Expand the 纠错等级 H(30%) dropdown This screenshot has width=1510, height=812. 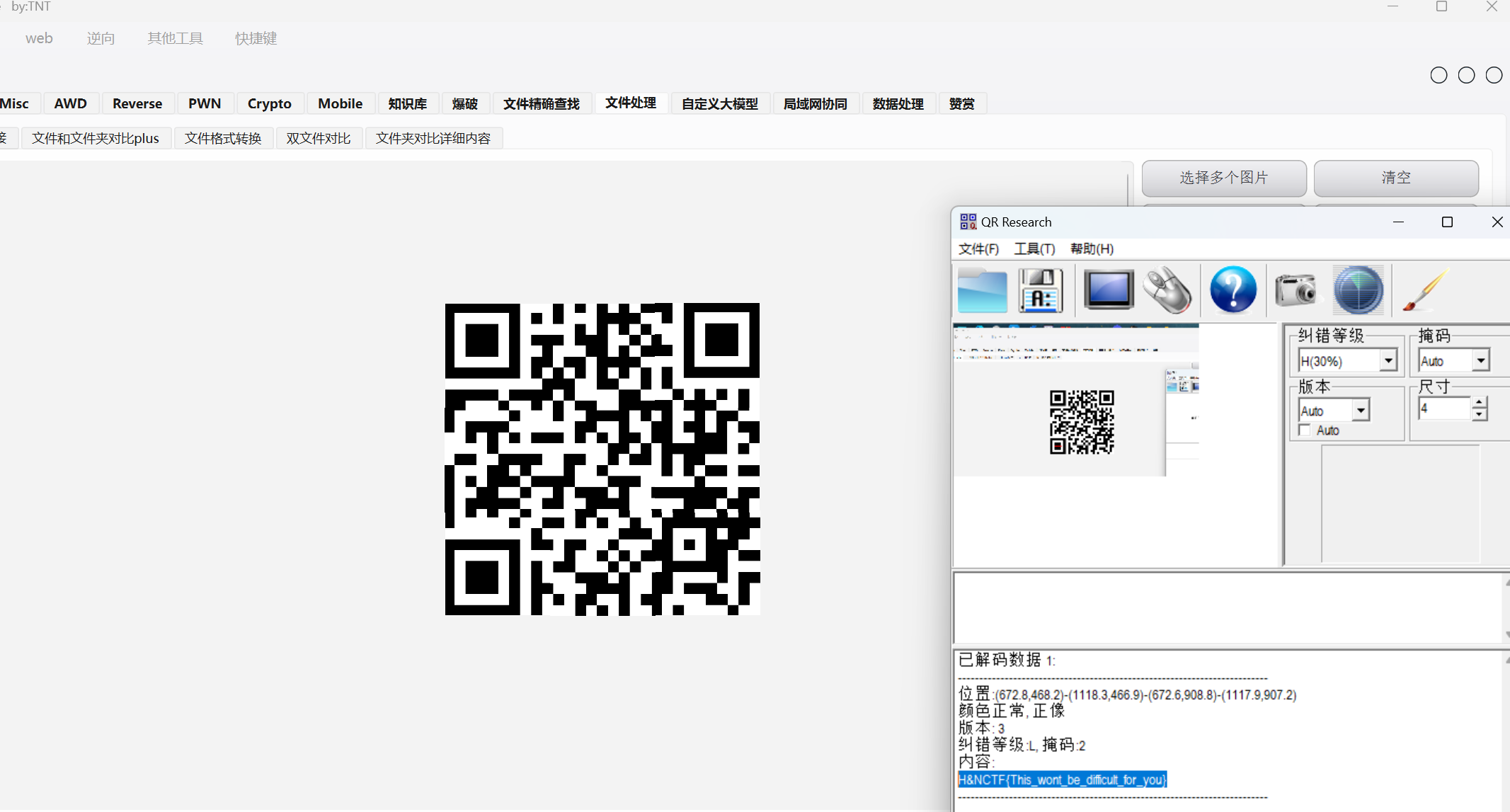click(1388, 361)
